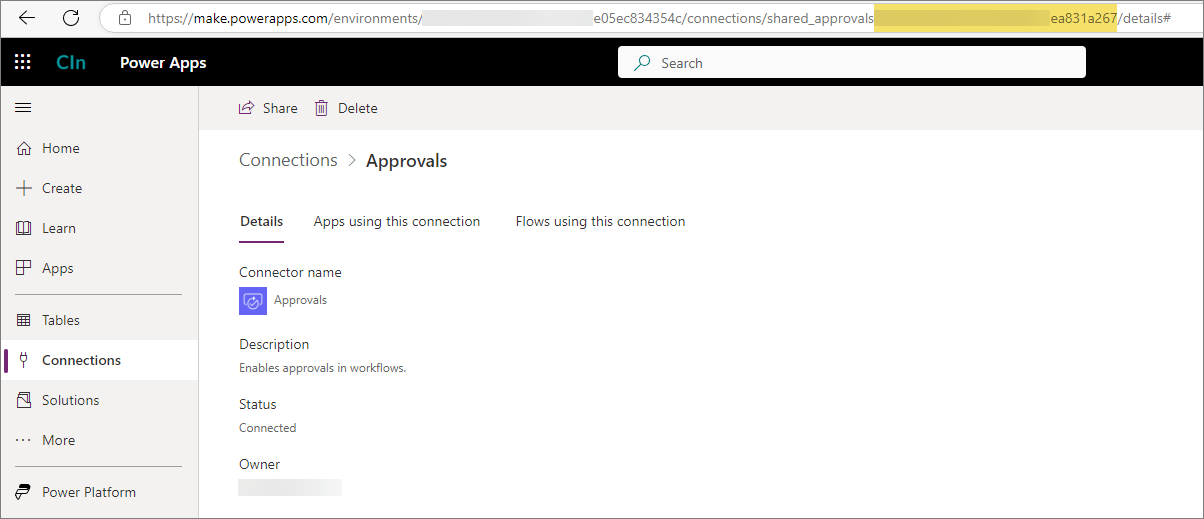Click the breadcrumb chevron separator
1204x519 pixels.
click(x=352, y=161)
